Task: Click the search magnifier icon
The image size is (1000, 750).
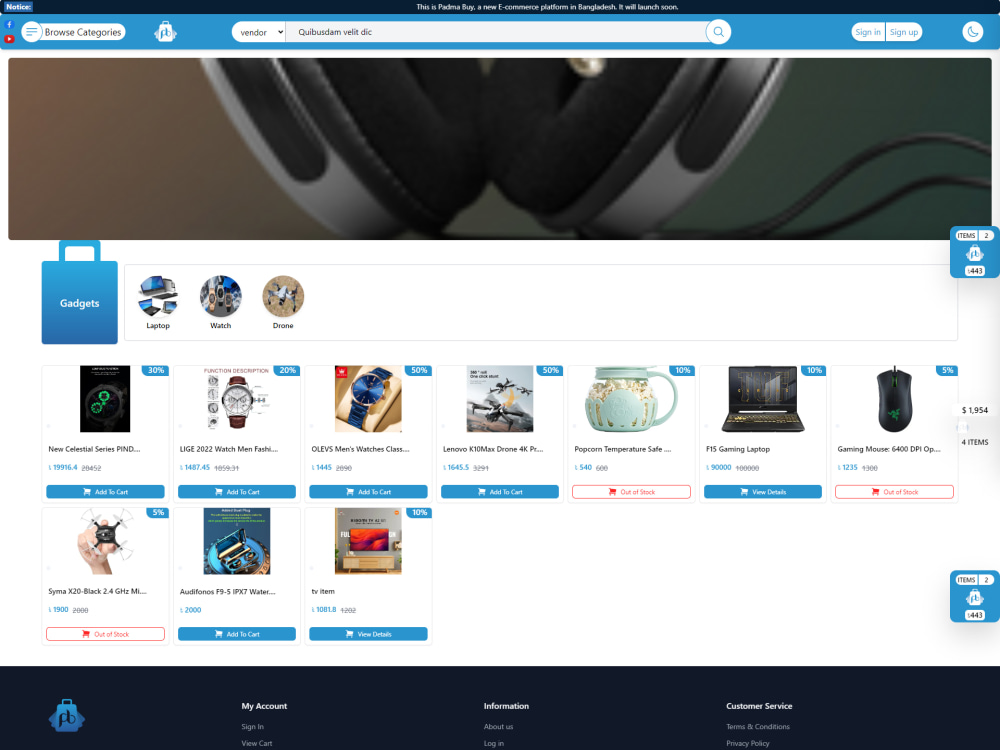Action: tap(718, 32)
